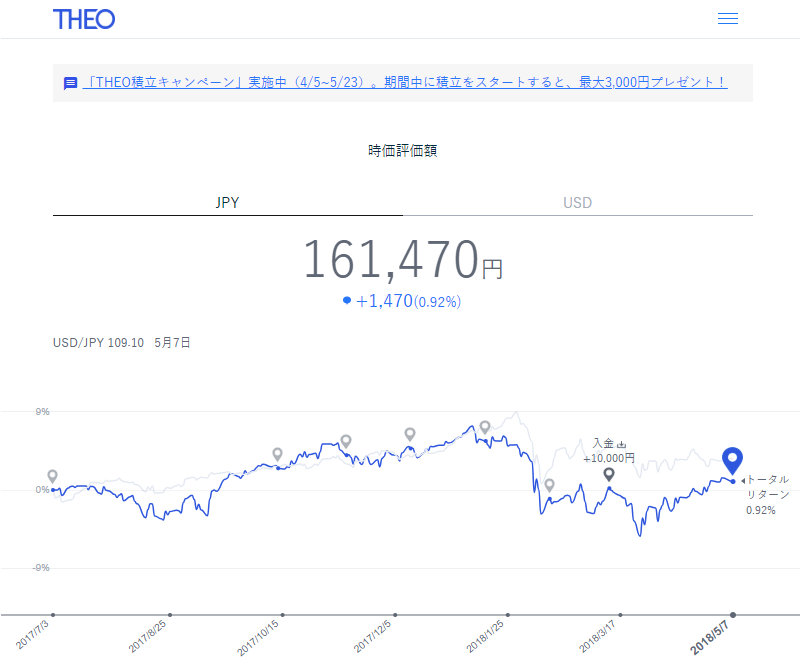The width and height of the screenshot is (801, 671).
Task: Click the gray pin marker near 2017/10/15
Action: pyautogui.click(x=277, y=454)
